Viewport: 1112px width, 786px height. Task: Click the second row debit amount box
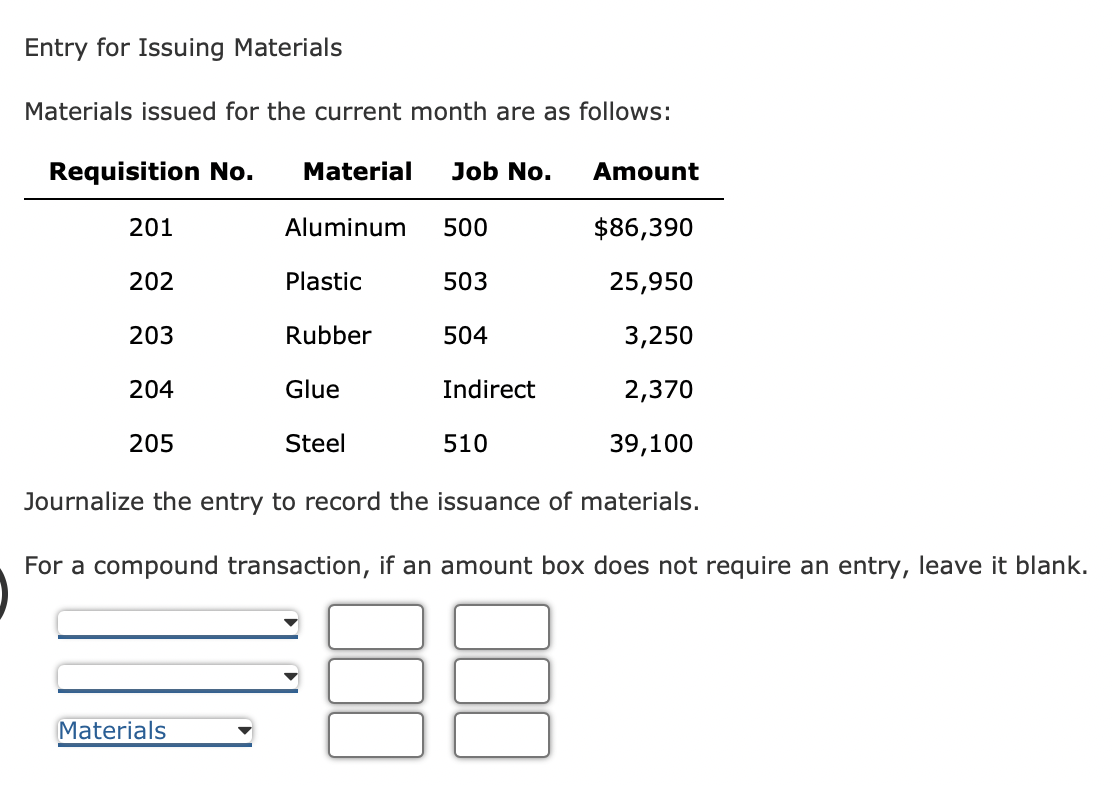coord(376,681)
